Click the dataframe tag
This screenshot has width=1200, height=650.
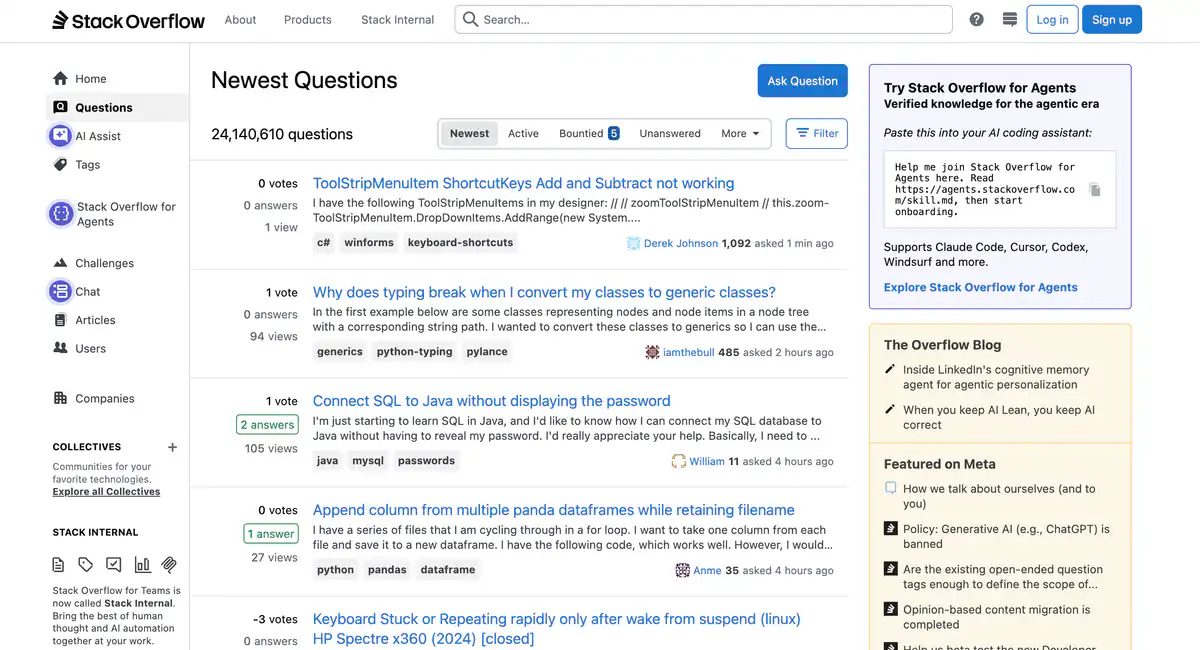coord(448,569)
